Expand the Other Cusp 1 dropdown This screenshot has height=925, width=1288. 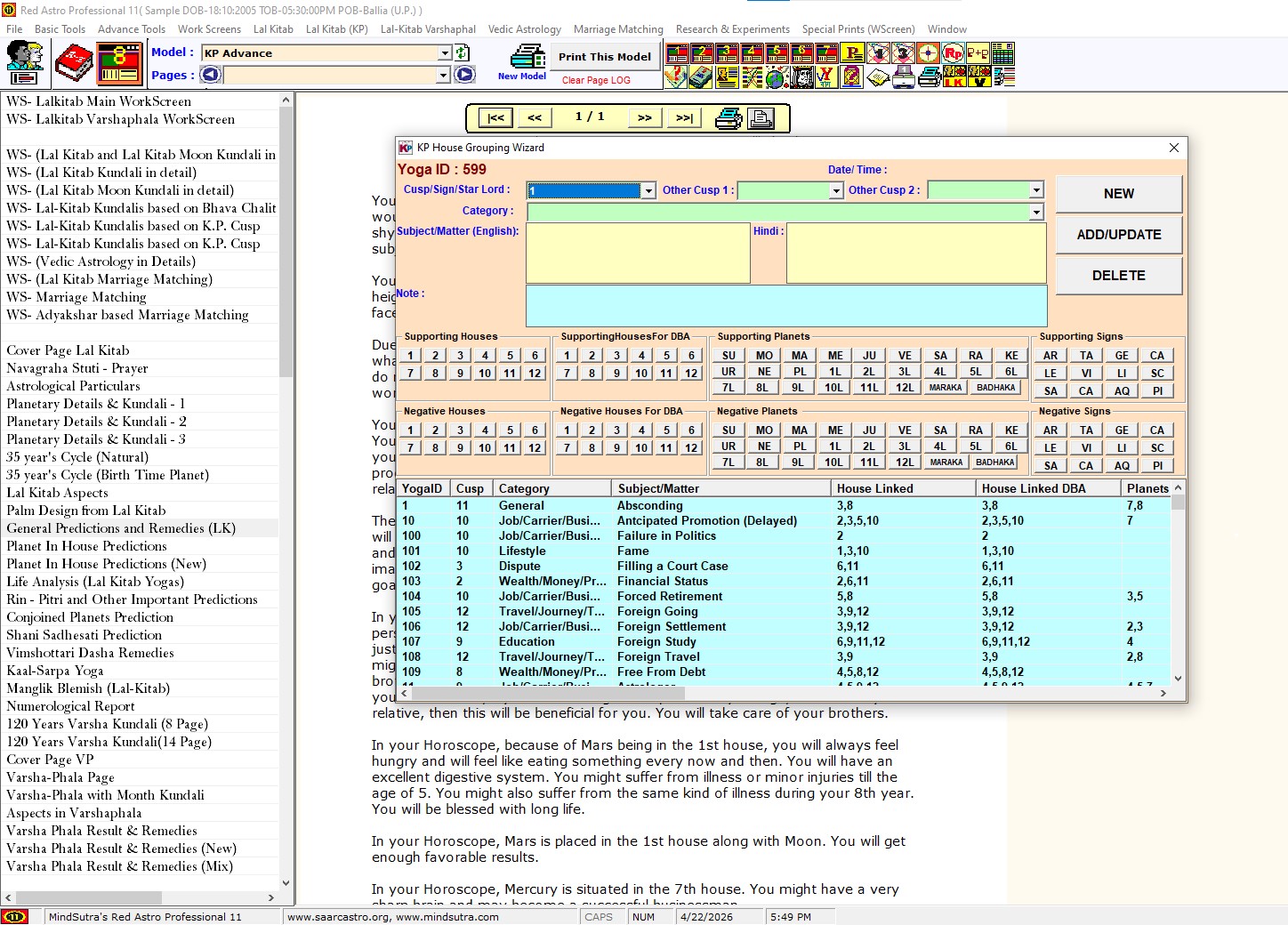click(836, 191)
